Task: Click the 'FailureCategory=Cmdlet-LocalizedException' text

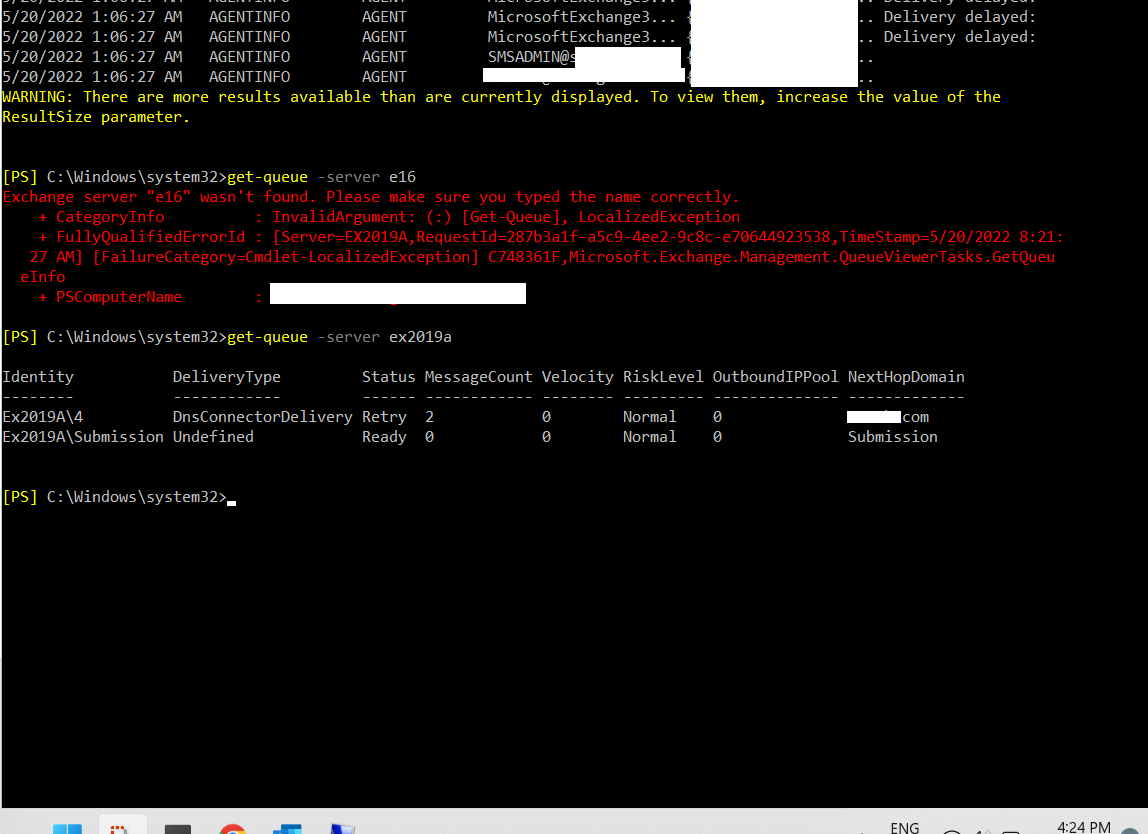Action: (286, 257)
